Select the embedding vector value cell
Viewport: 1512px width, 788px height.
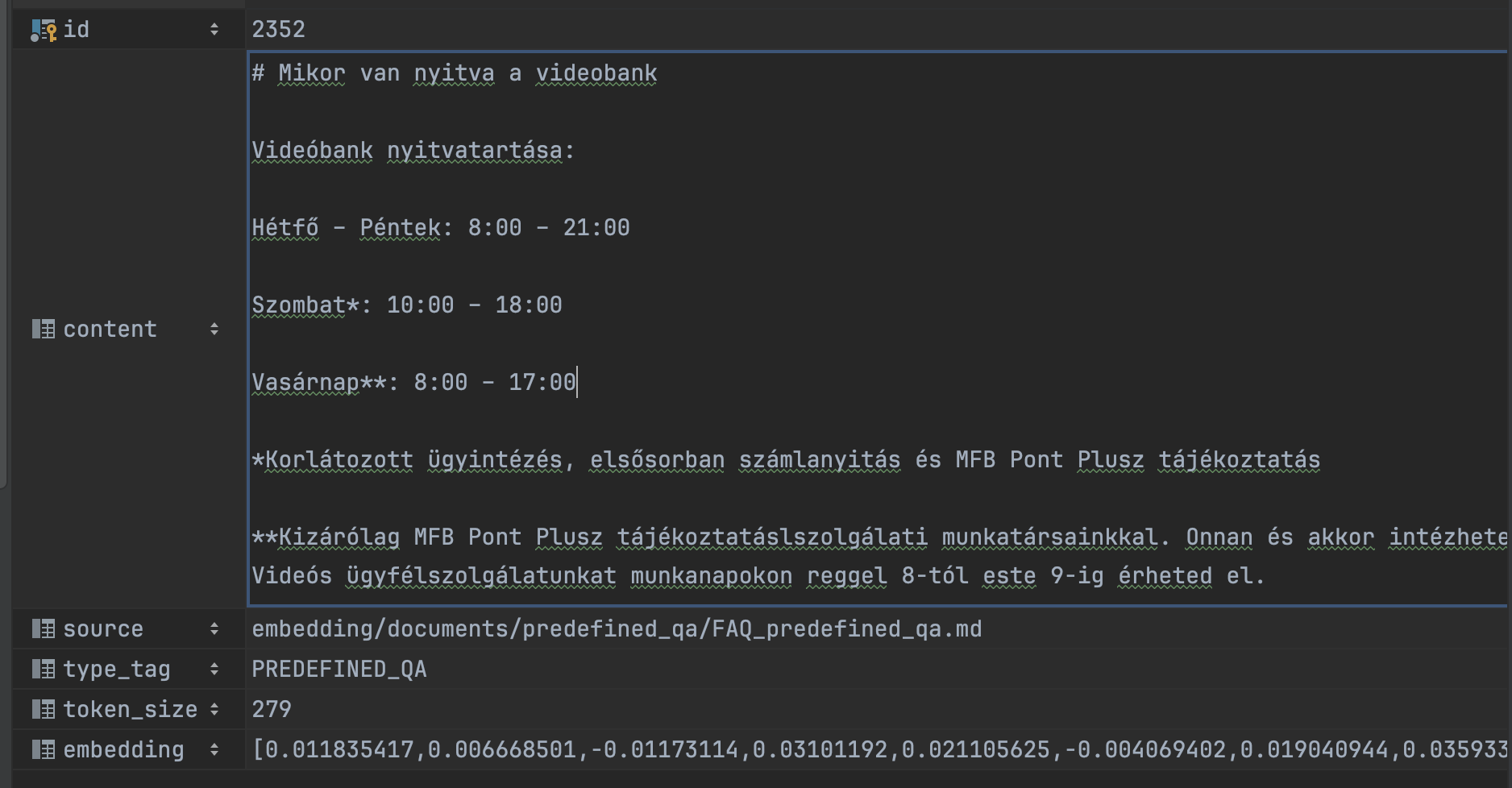pos(879,749)
